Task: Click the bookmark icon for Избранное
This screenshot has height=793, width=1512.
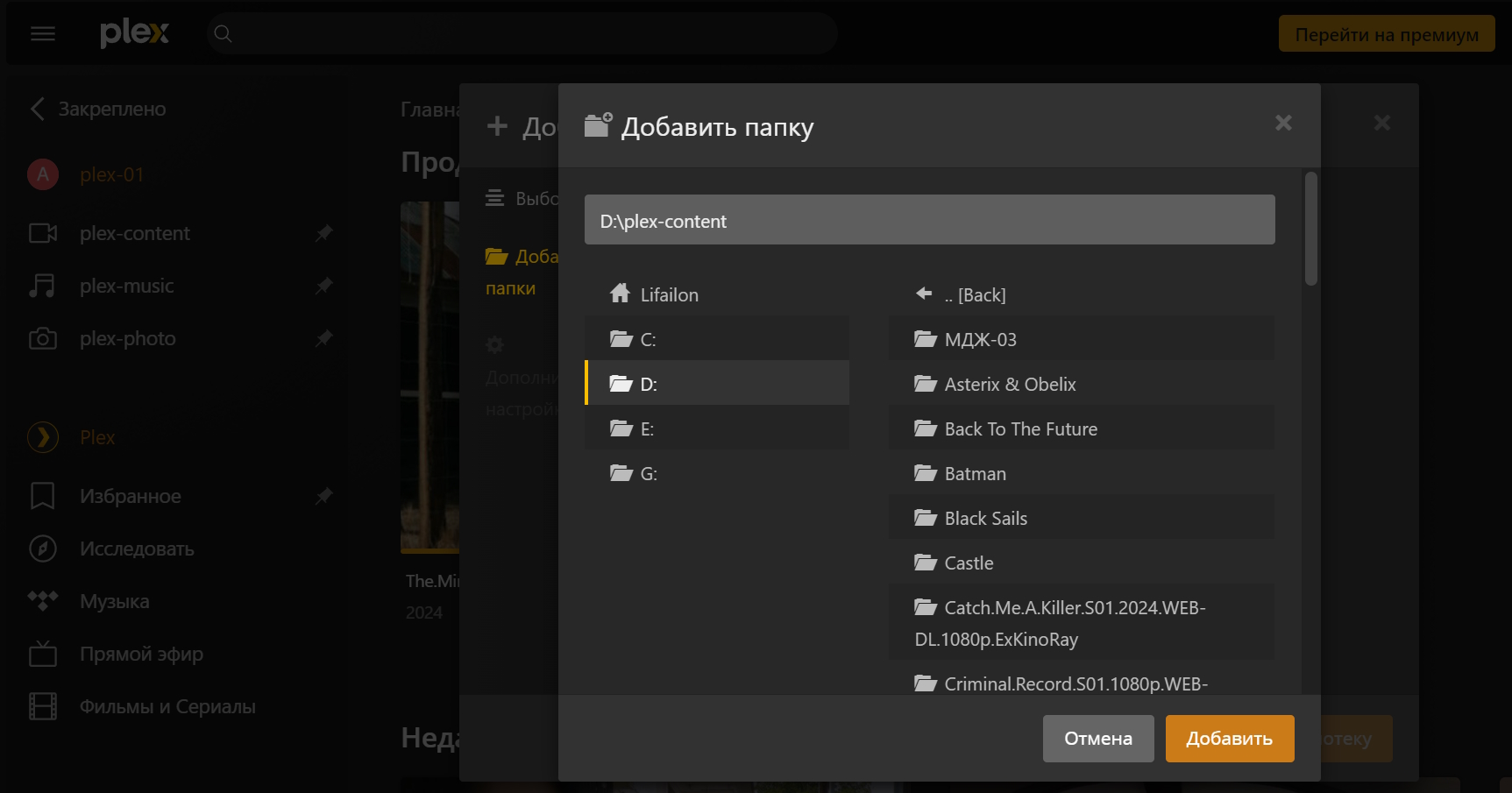Action: (43, 496)
